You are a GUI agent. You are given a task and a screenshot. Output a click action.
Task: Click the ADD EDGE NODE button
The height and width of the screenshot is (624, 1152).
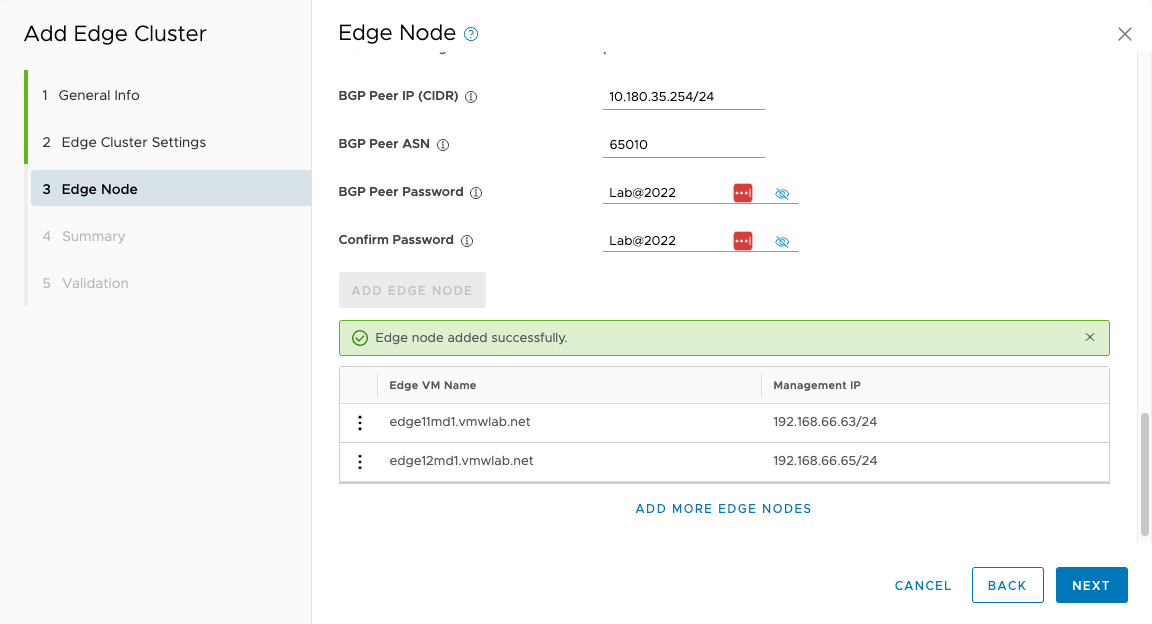pos(412,290)
